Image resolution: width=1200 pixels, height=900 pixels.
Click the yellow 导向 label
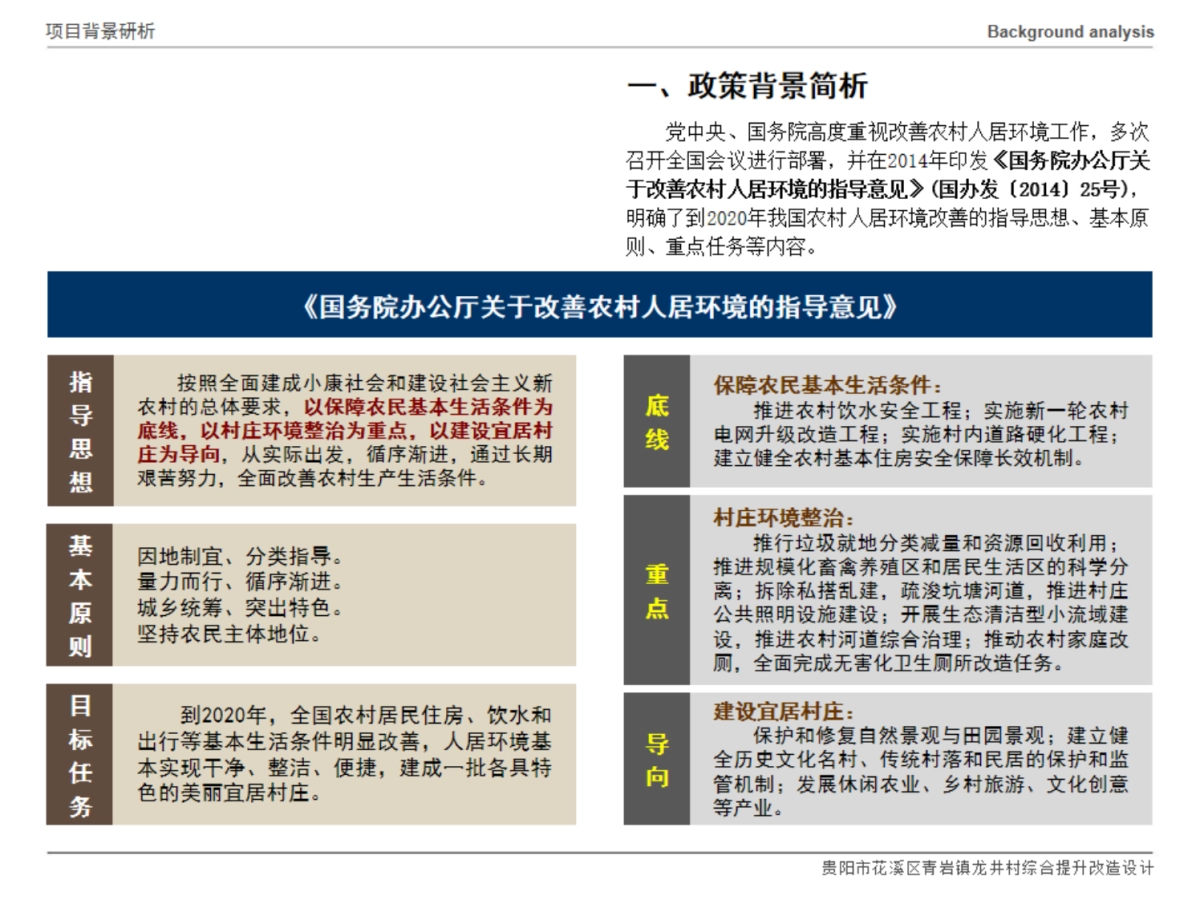(x=655, y=758)
